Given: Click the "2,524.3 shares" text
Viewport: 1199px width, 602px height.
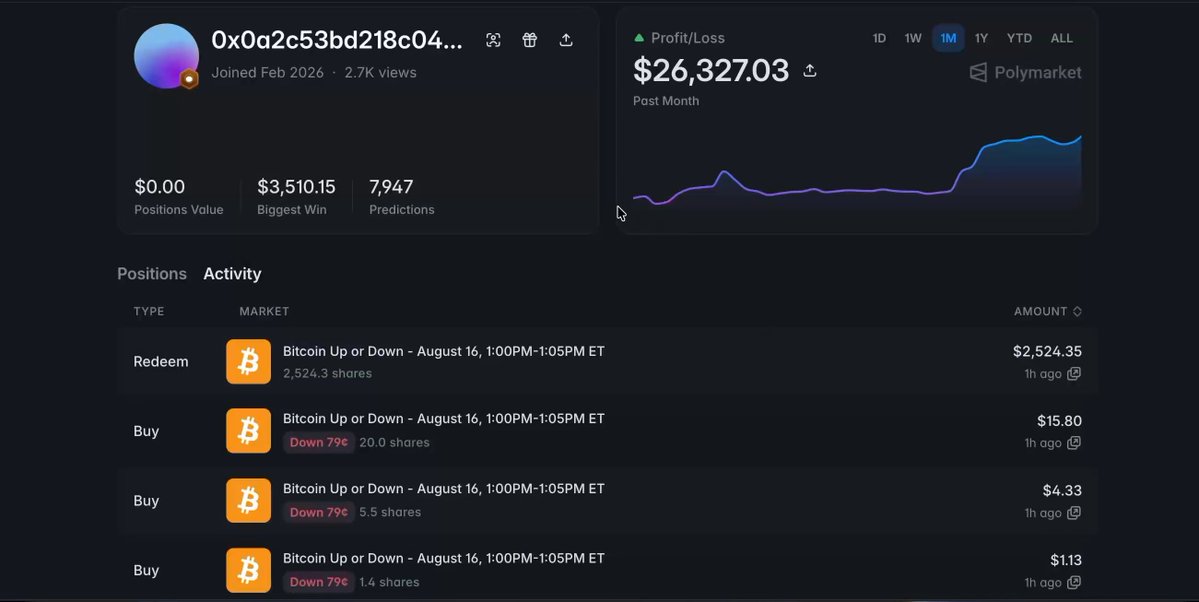Looking at the screenshot, I should pos(327,373).
